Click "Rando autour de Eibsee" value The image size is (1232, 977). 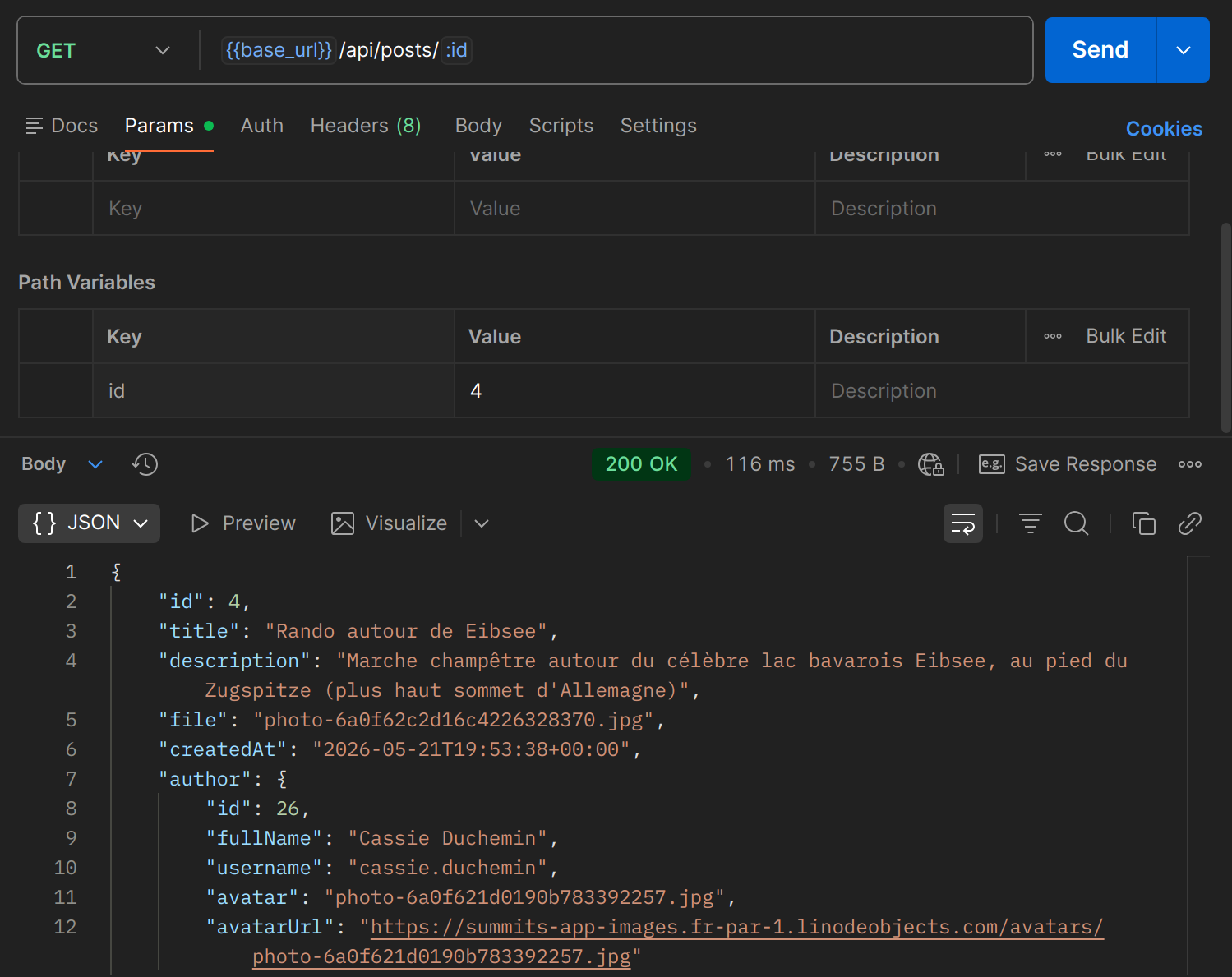(x=406, y=631)
